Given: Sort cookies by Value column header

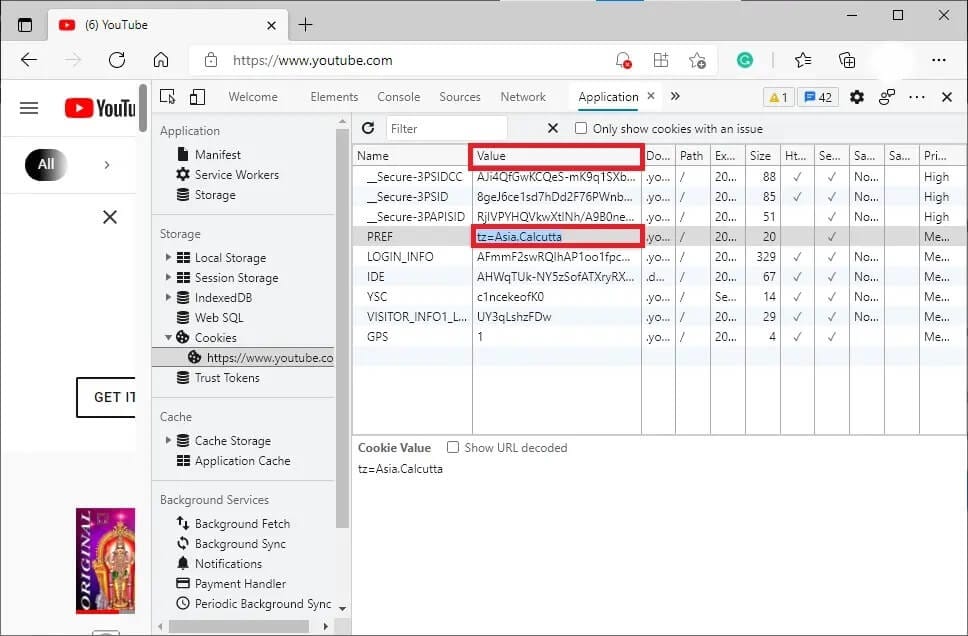Looking at the screenshot, I should pyautogui.click(x=556, y=156).
